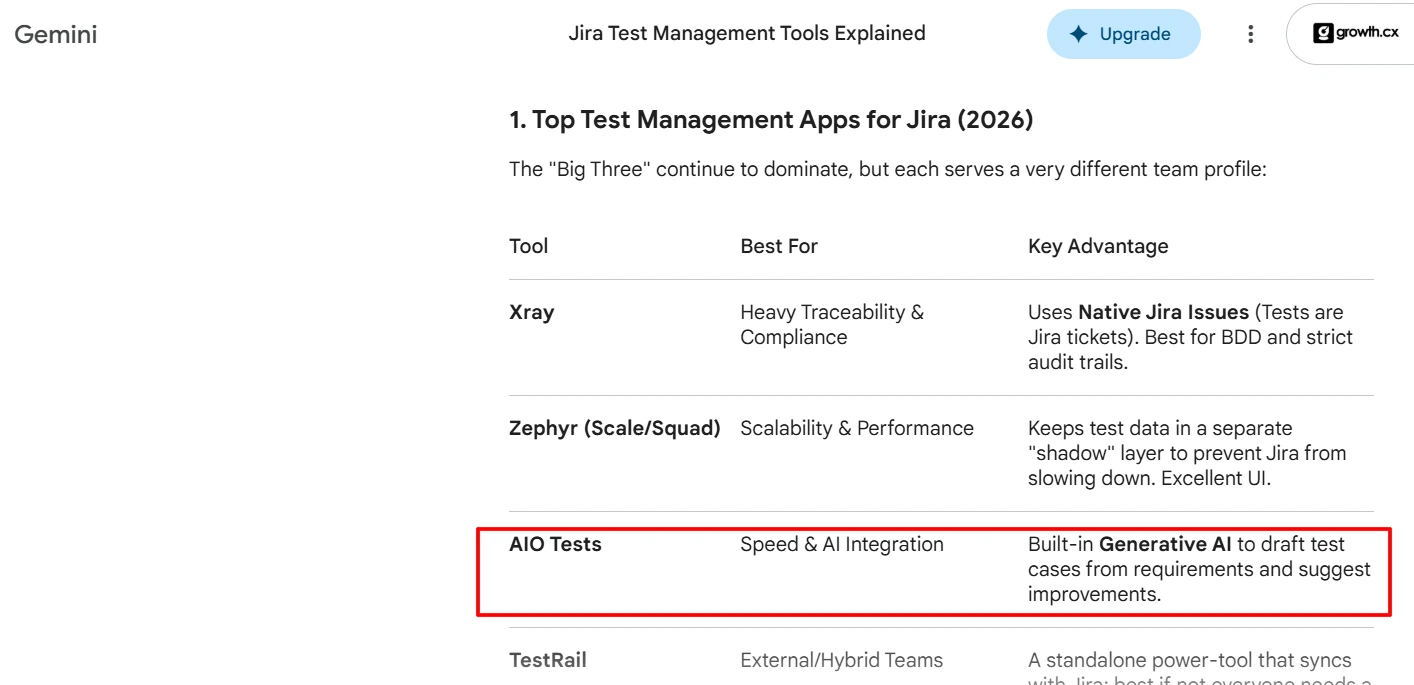1414x685 pixels.
Task: Click the sparkle icon in the Upgrade button
Action: [x=1078, y=34]
